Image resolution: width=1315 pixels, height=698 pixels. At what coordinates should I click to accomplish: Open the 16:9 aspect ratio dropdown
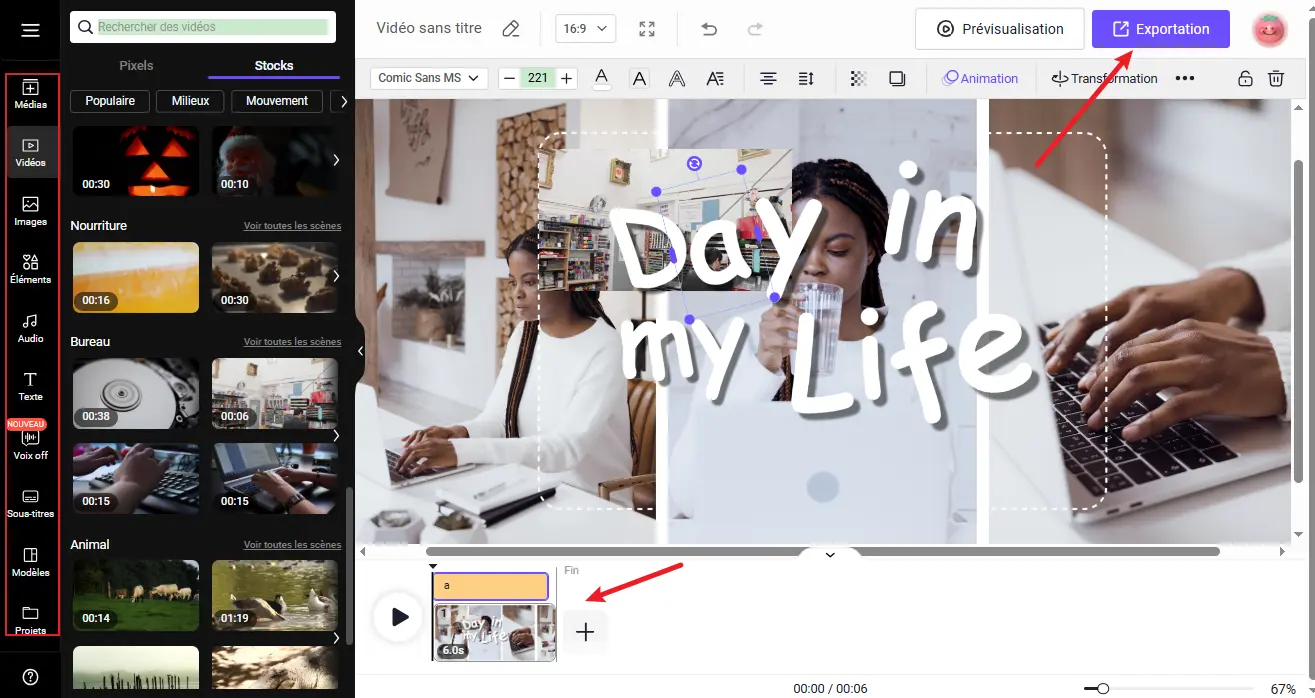585,29
